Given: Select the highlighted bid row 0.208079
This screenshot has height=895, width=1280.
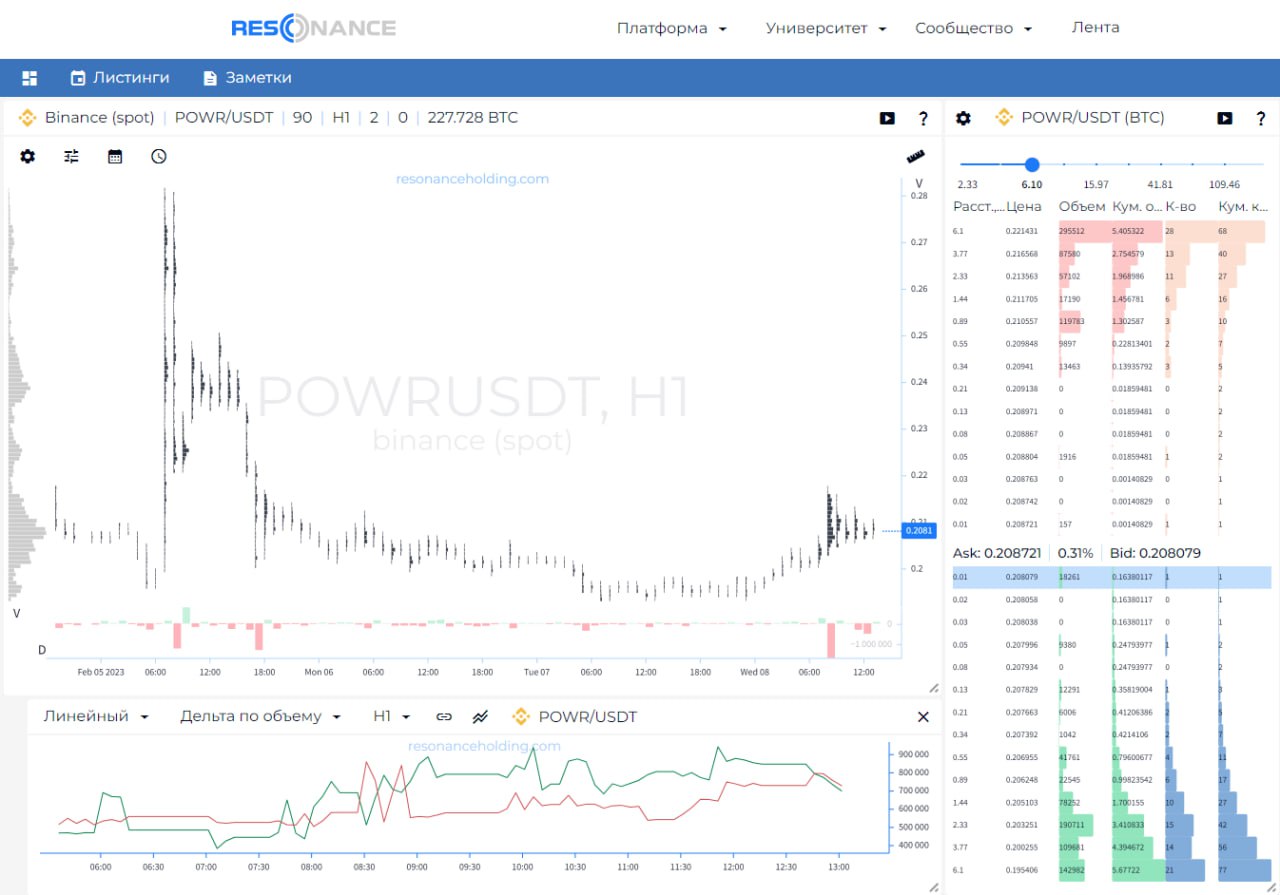Looking at the screenshot, I should click(x=1112, y=577).
